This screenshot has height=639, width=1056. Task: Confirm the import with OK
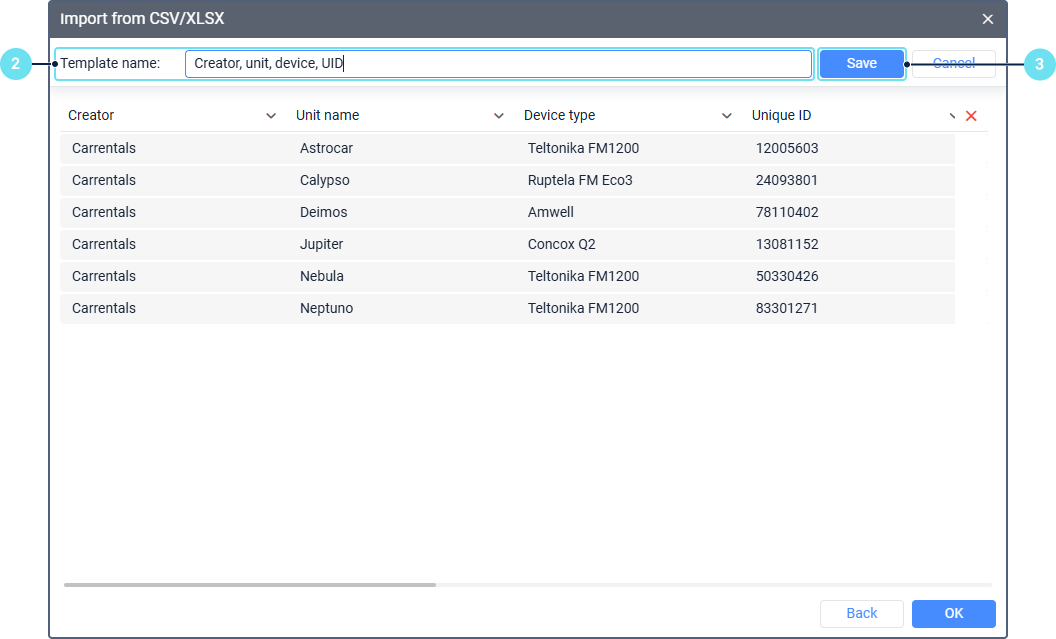click(953, 613)
